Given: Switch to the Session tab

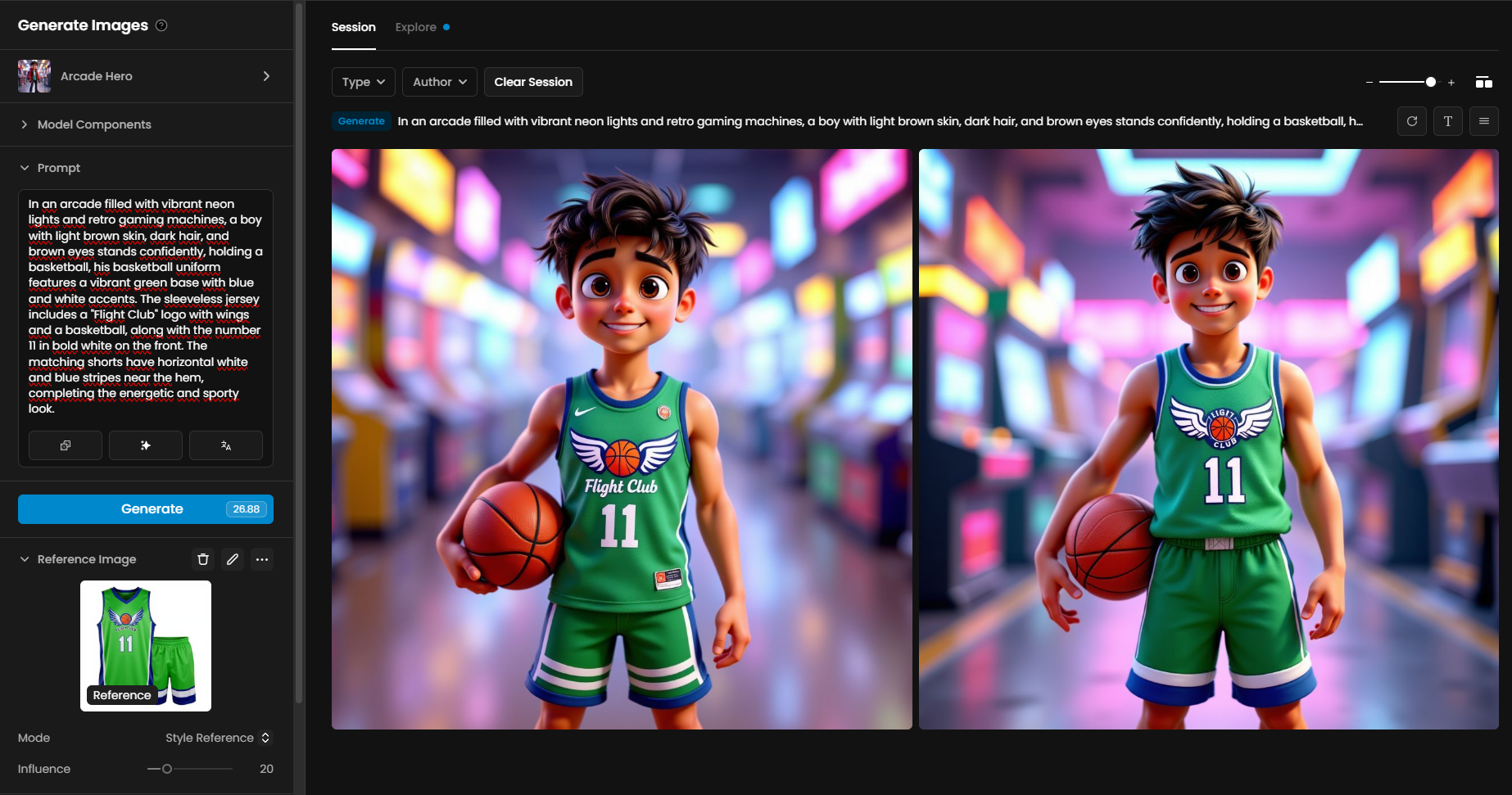Looking at the screenshot, I should [x=353, y=27].
